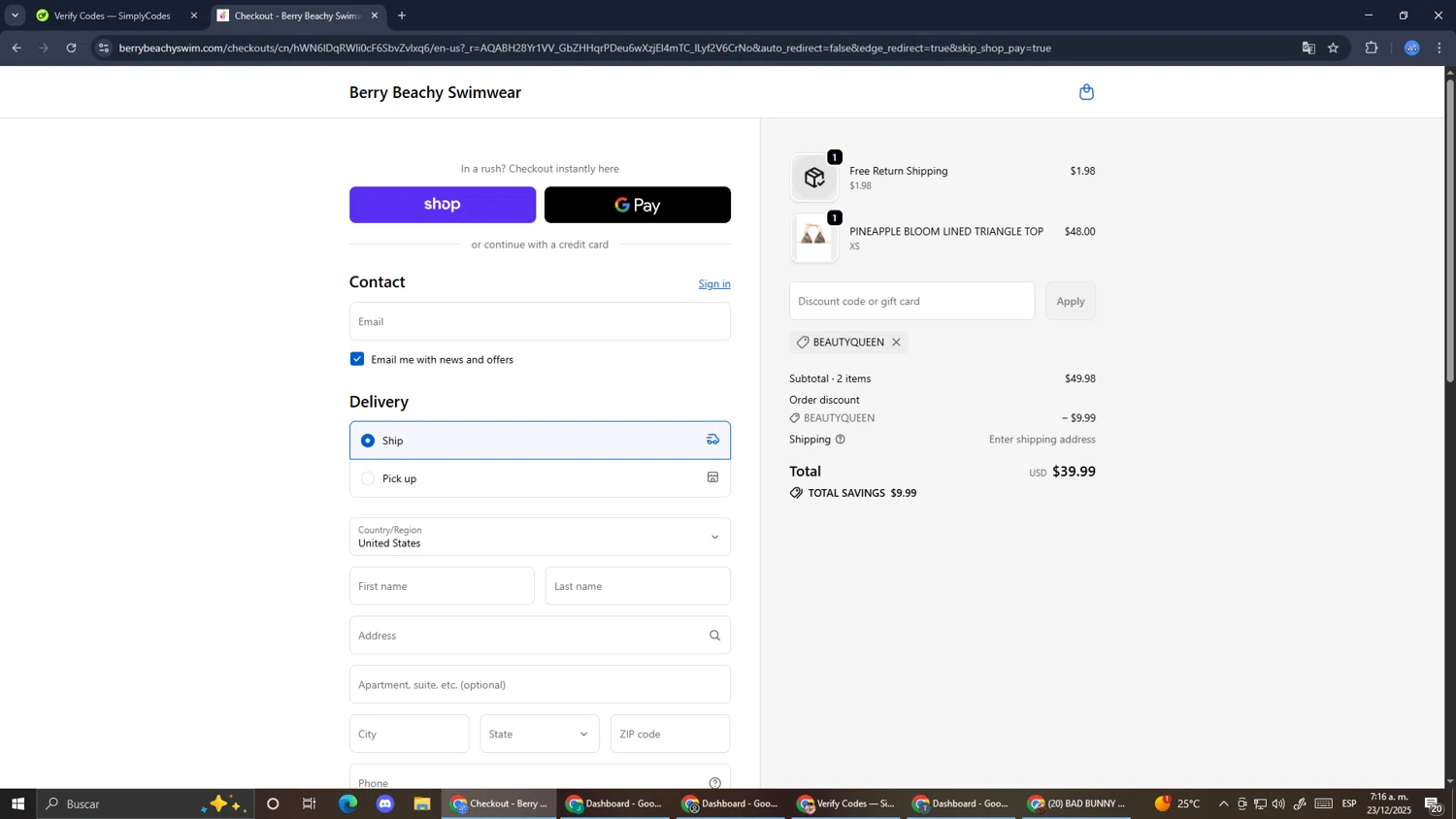Open the Chrome three-dot menu
The image size is (1456, 819).
point(1440,48)
